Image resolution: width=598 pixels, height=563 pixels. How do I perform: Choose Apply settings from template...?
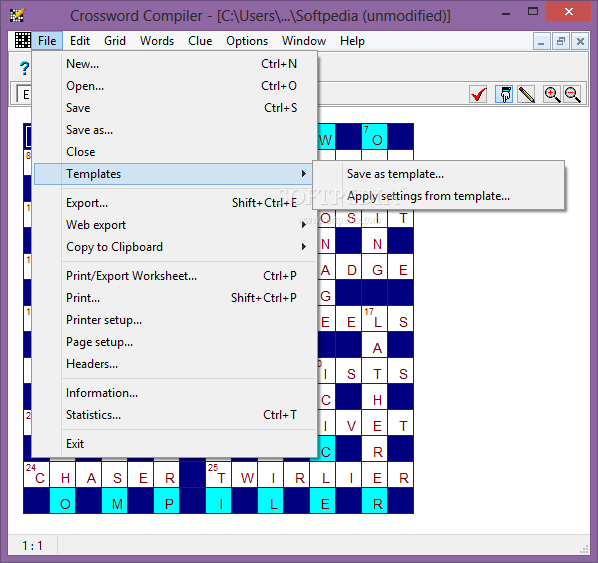point(439,196)
